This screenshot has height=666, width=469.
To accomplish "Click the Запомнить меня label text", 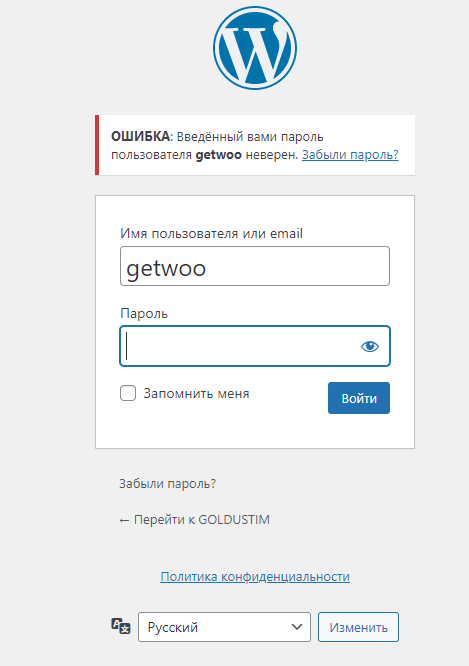I will pos(196,393).
